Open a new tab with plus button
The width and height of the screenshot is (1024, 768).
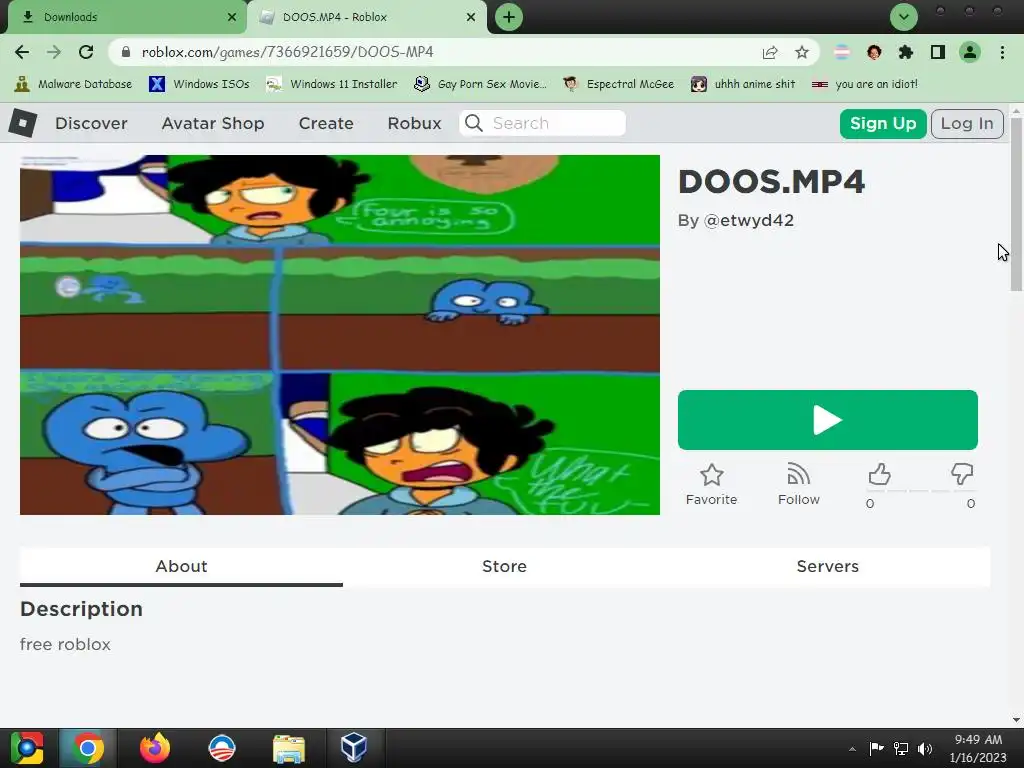pyautogui.click(x=509, y=17)
